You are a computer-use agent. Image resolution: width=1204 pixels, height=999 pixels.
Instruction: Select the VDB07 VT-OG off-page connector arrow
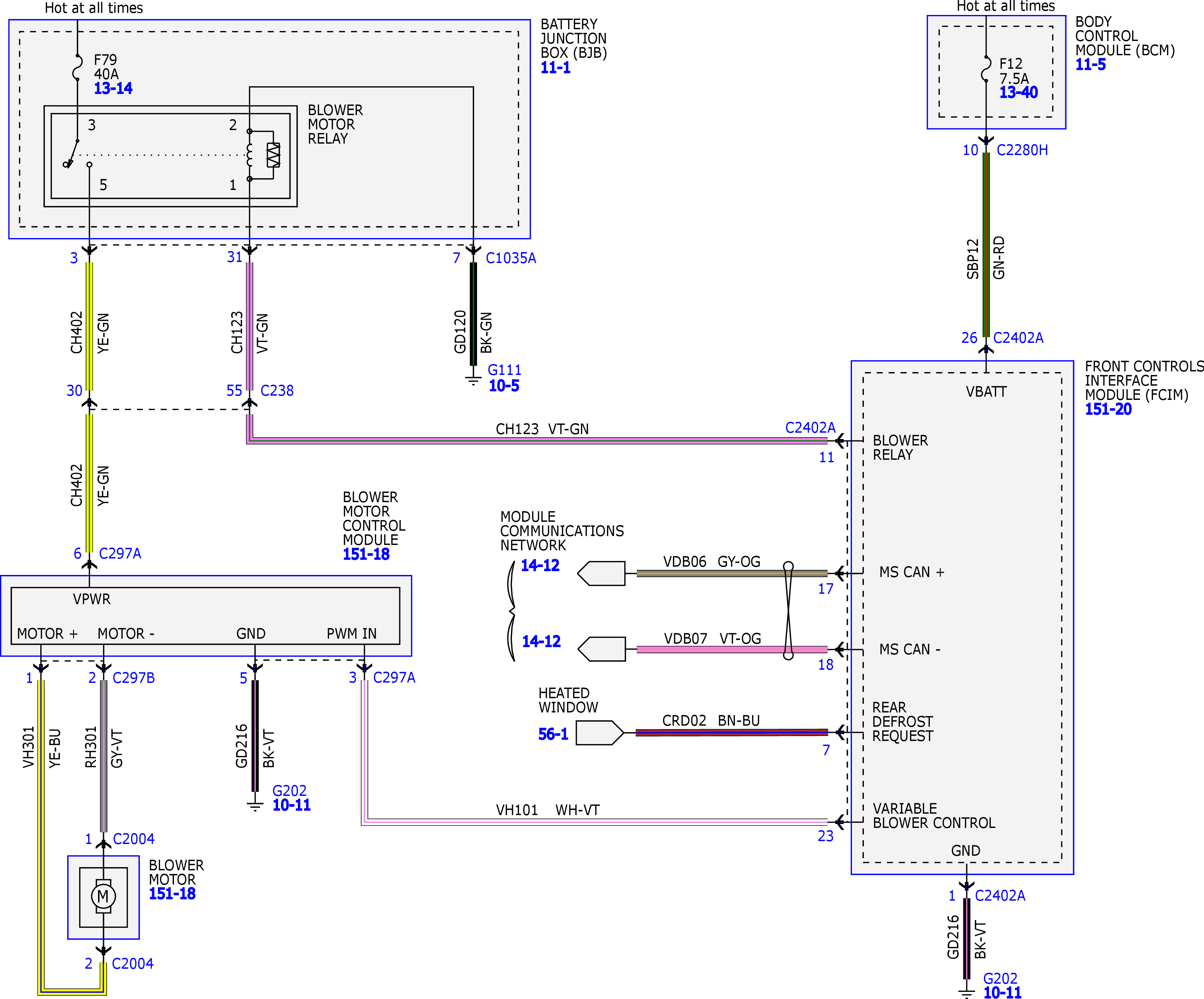601,649
